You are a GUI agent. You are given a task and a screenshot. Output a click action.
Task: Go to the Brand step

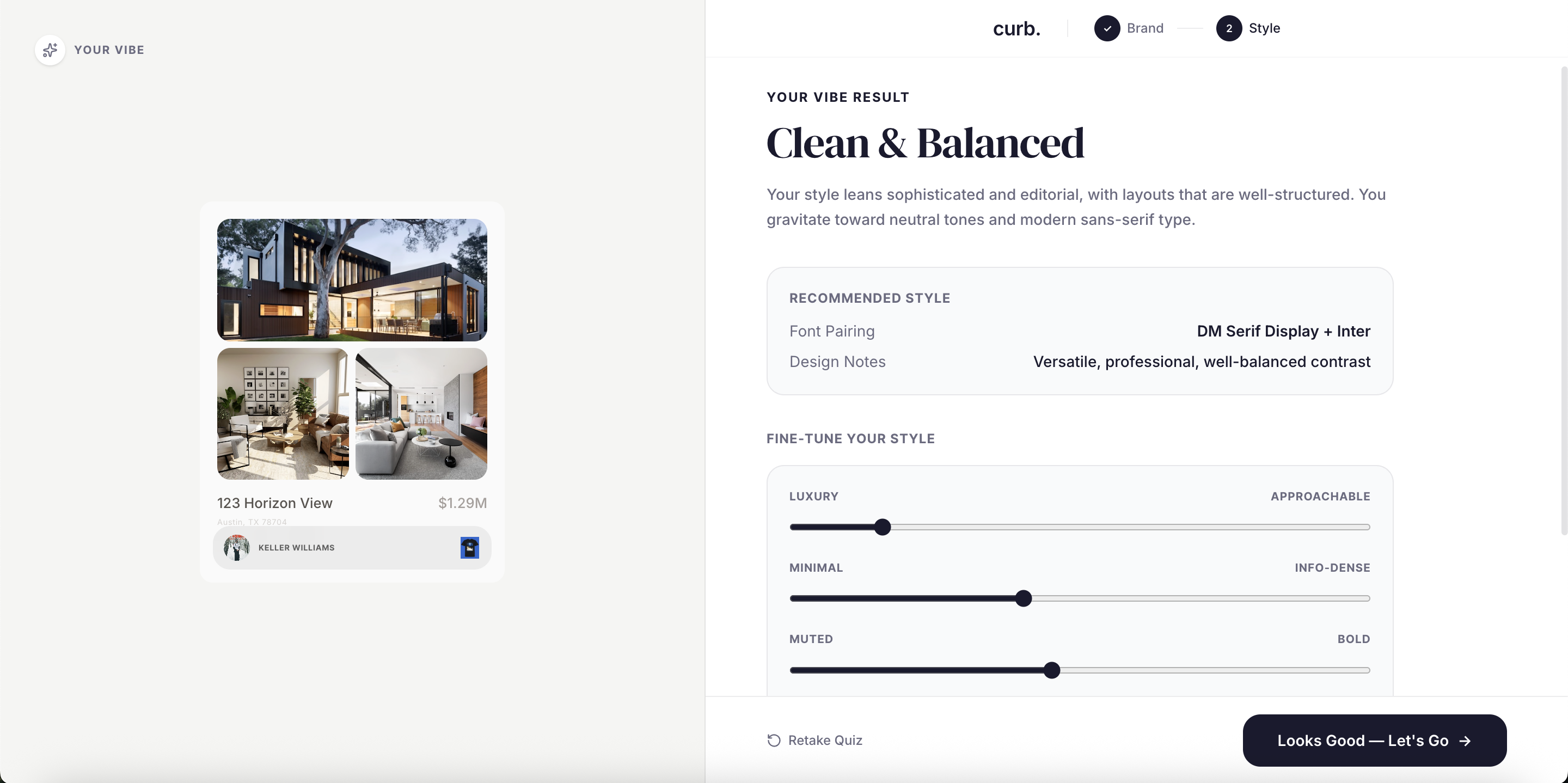[x=1144, y=29]
